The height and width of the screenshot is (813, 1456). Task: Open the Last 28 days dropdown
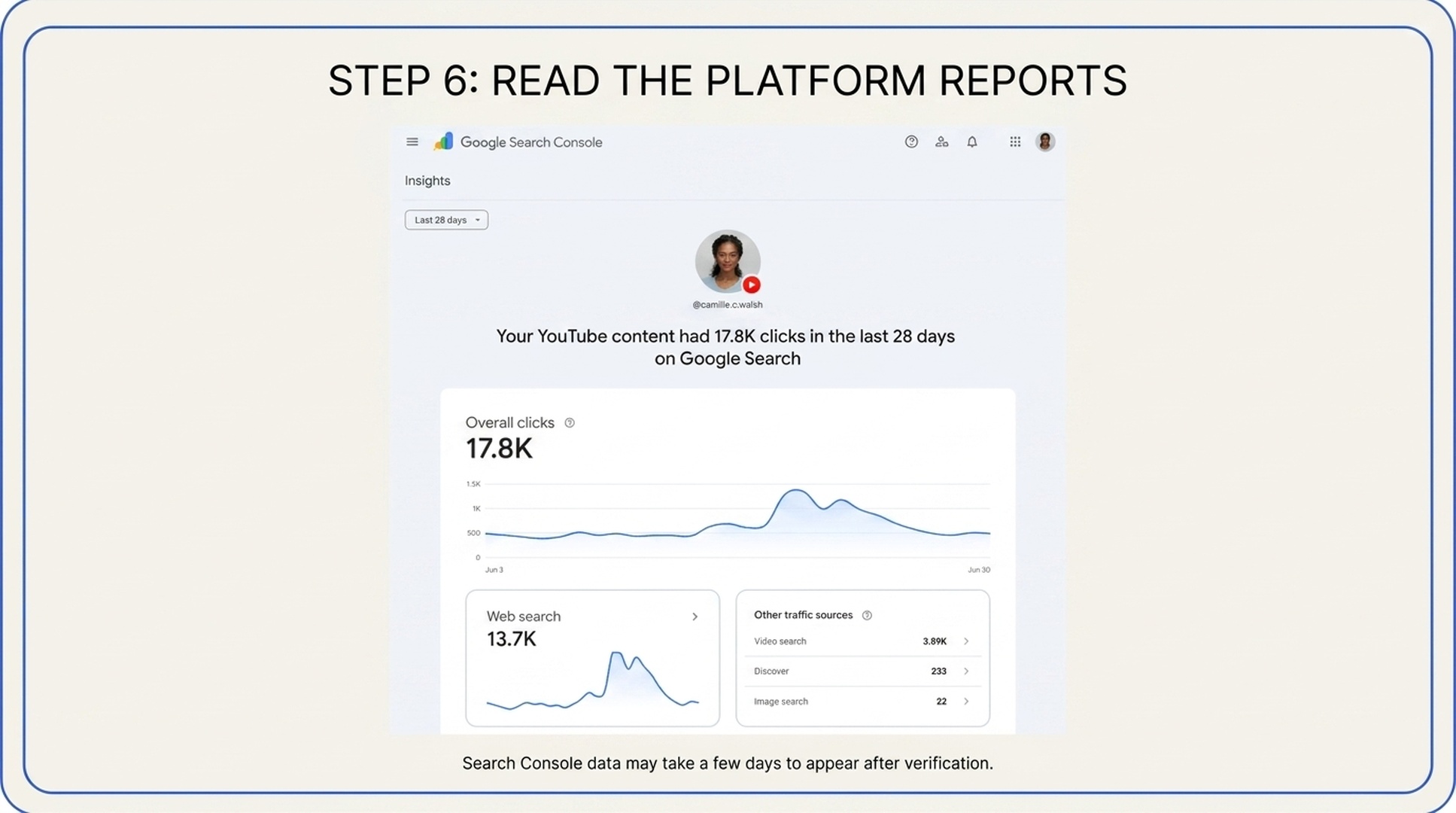tap(446, 220)
